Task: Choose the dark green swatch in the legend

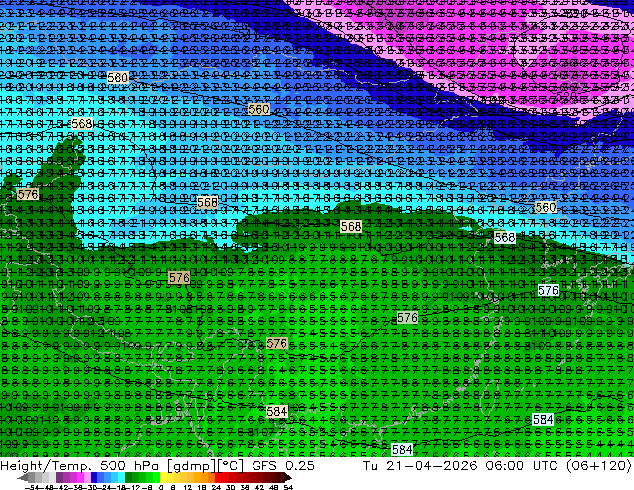Action: (x=128, y=477)
